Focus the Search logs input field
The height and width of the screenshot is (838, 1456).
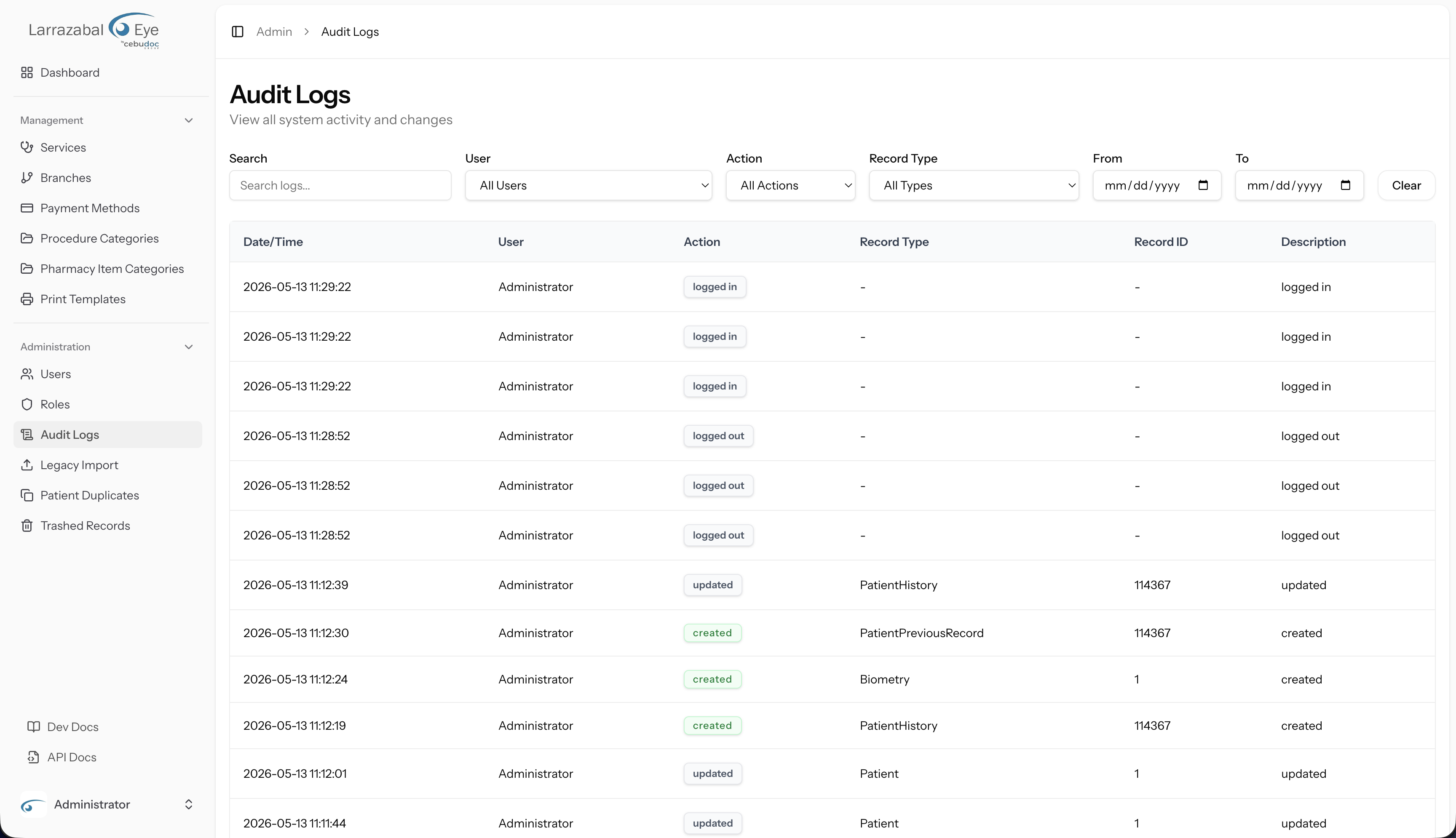tap(340, 185)
